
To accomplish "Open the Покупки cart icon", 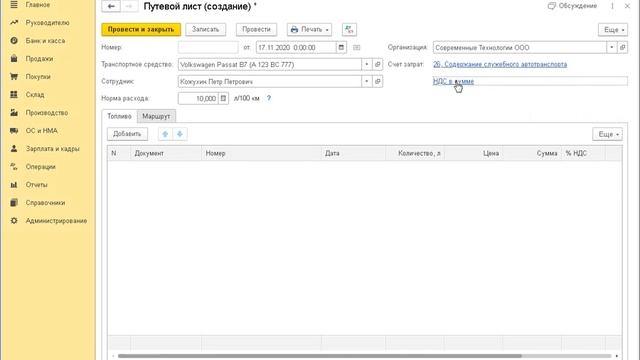I will tap(14, 77).
